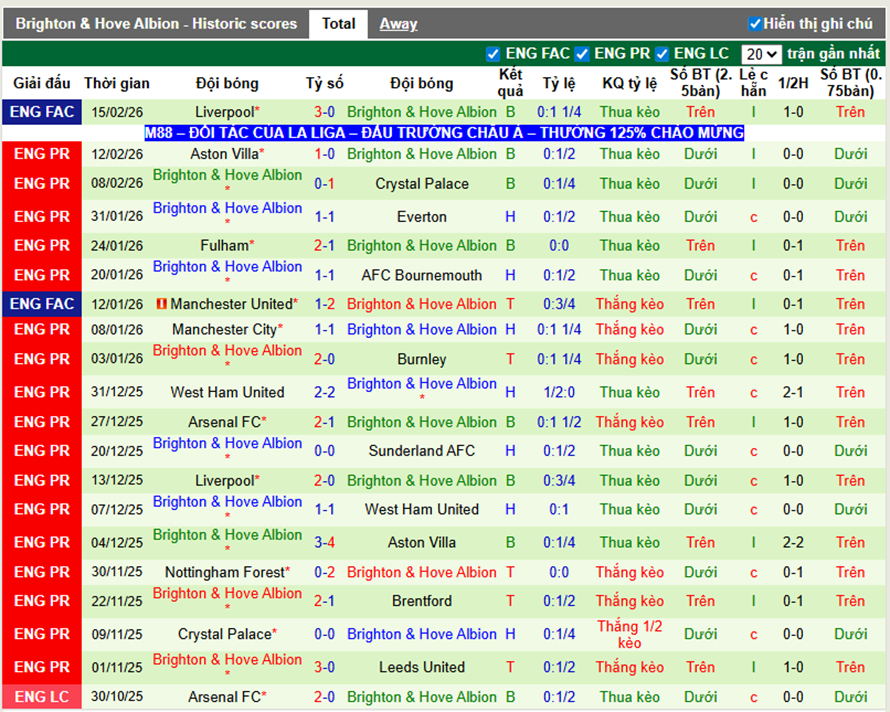Open the 3-4 score against Aston Villa

325,543
